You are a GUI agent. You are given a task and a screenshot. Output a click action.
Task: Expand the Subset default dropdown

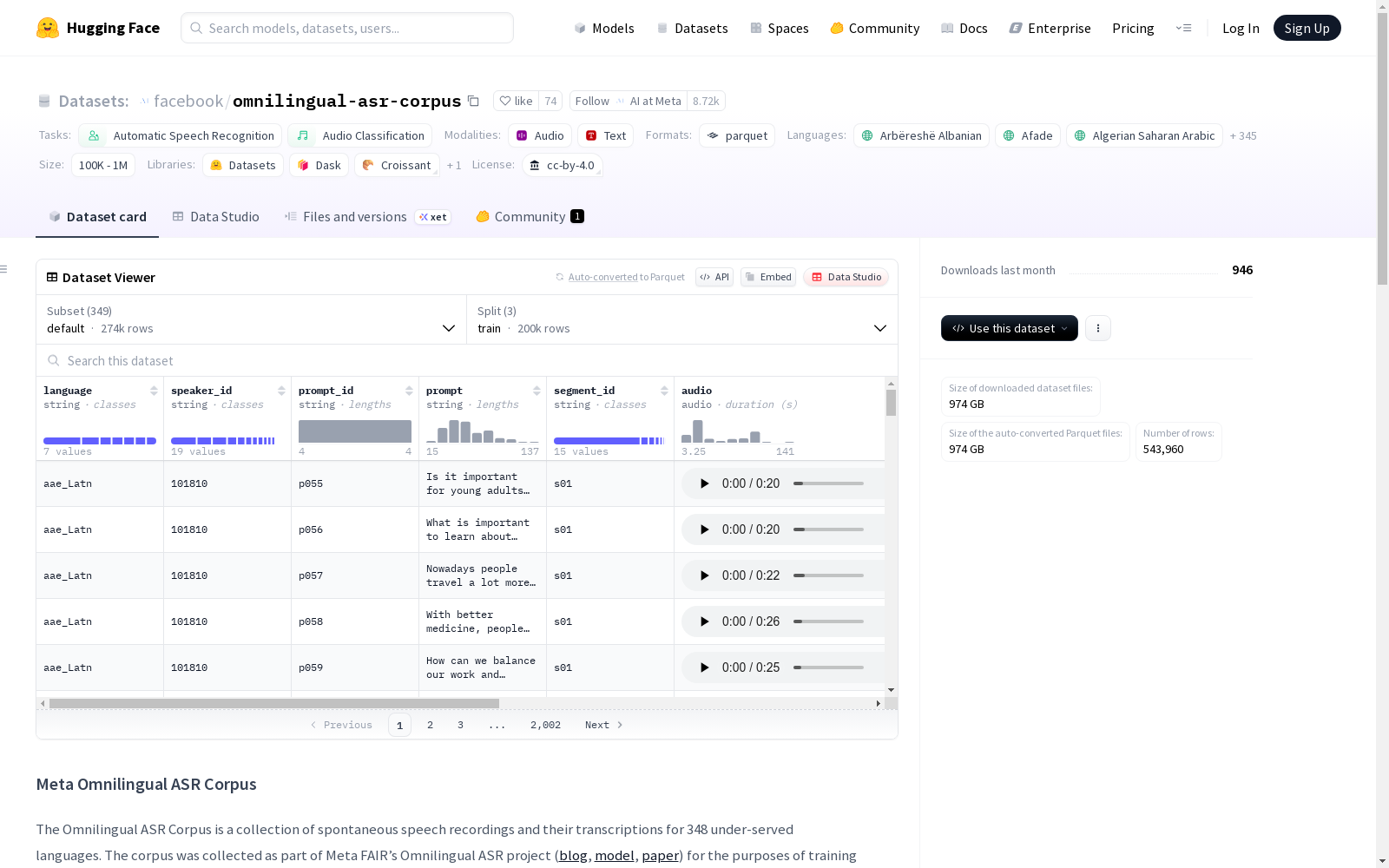coord(252,319)
